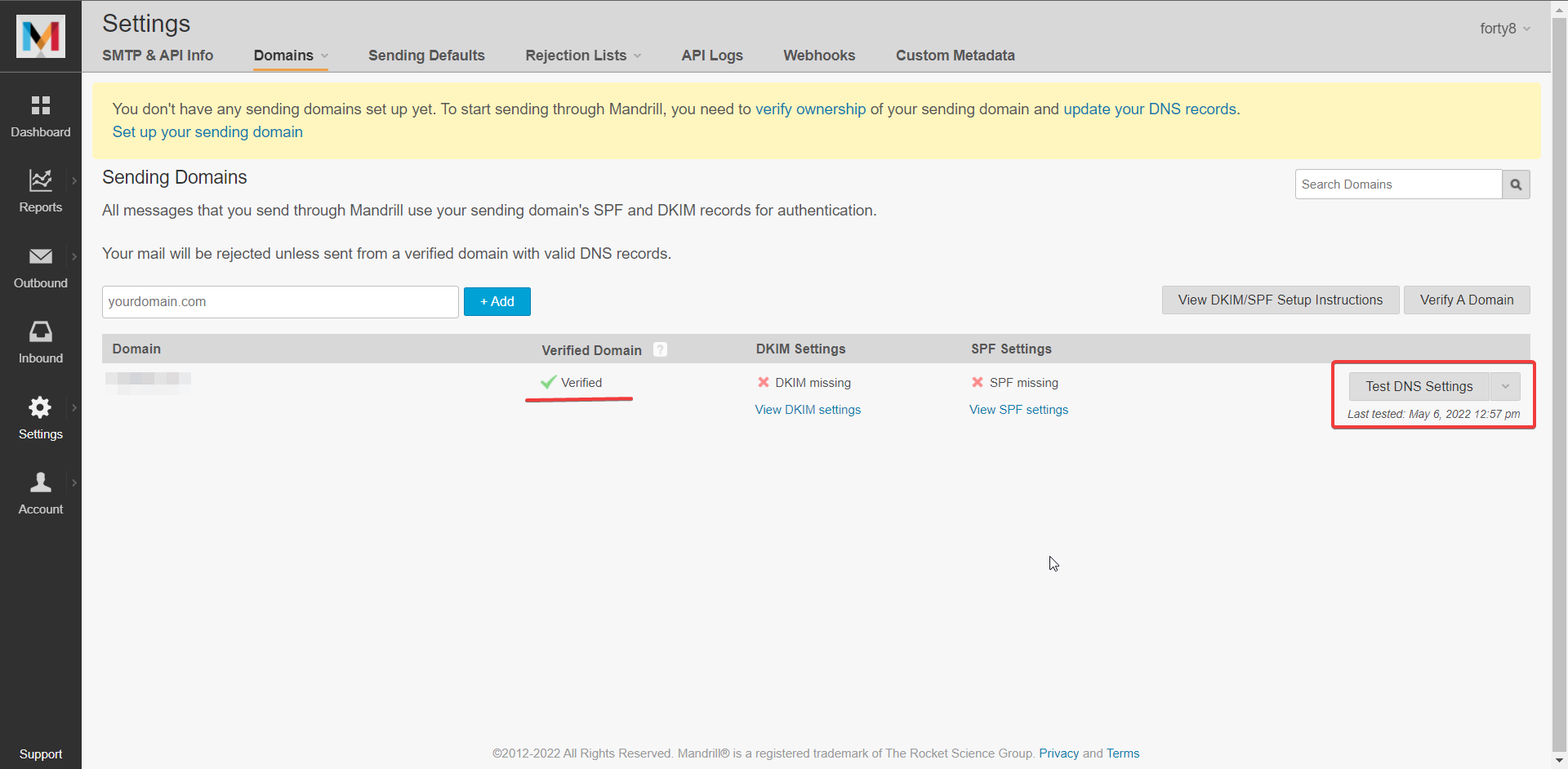This screenshot has width=1568, height=769.
Task: Click the SPF Settings column header
Action: point(1011,349)
